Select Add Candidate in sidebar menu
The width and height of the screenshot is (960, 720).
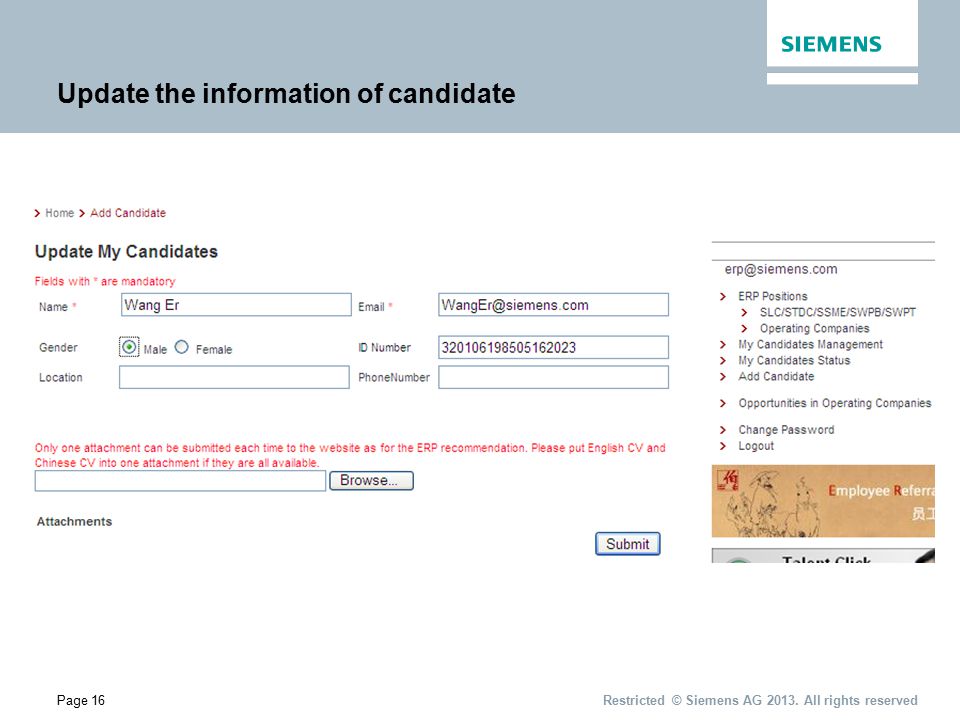(776, 377)
